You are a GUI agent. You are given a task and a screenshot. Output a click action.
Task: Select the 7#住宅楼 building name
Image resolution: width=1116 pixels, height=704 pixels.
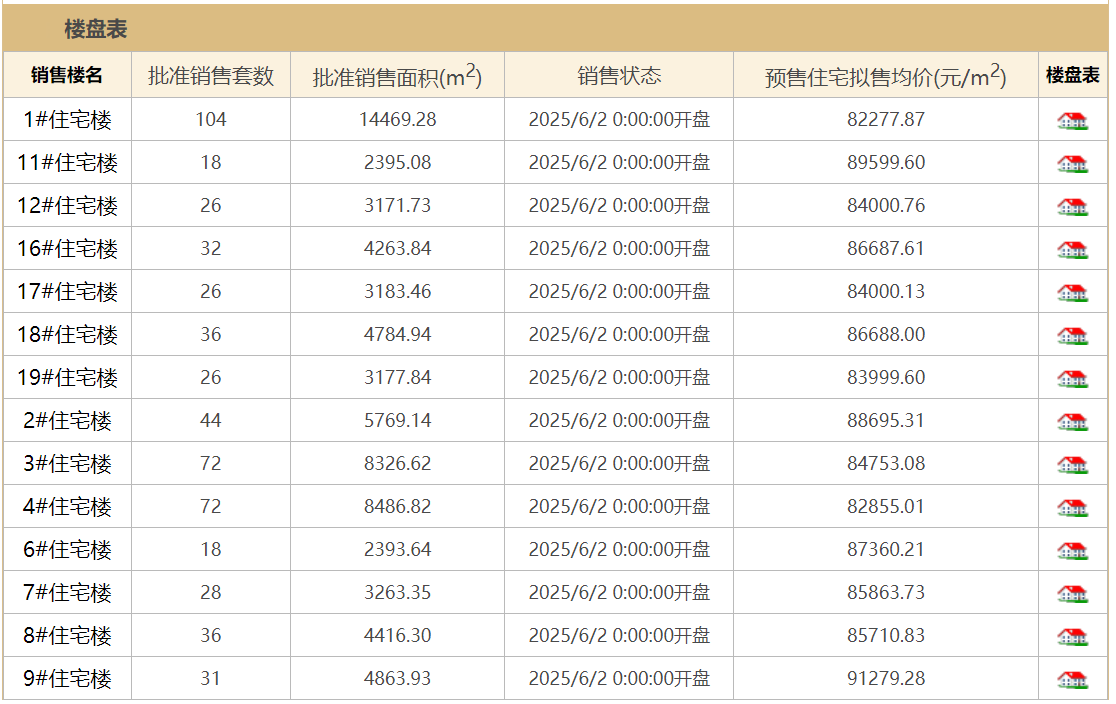67,592
